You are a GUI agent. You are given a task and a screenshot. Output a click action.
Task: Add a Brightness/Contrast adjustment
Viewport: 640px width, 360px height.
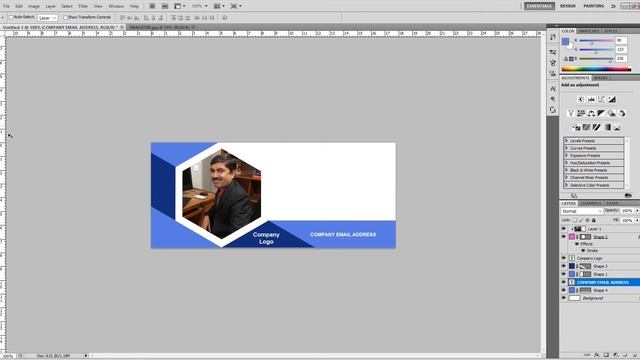pyautogui.click(x=580, y=99)
